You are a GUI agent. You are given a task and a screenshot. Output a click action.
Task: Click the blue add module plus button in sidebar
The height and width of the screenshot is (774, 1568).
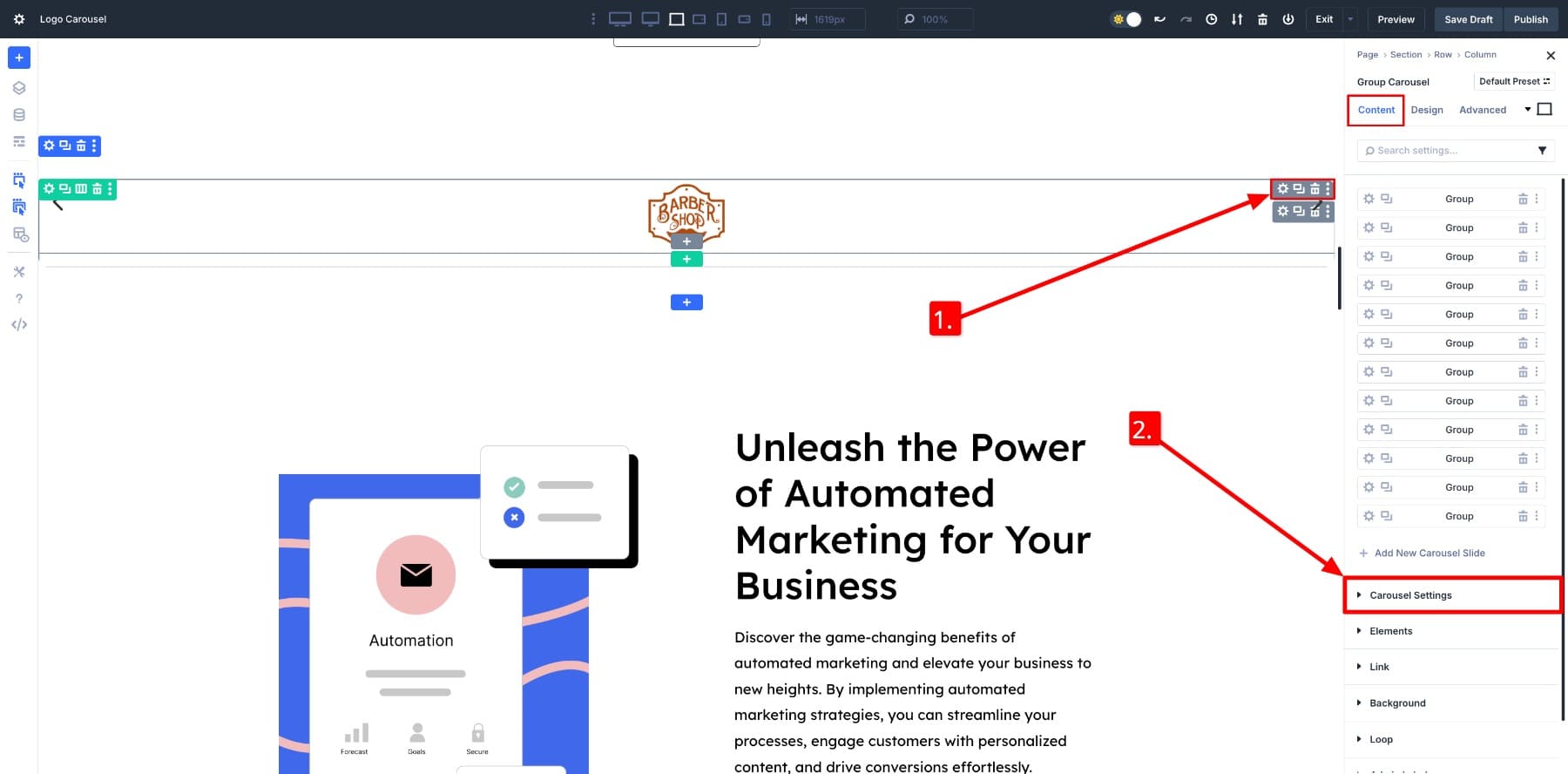pyautogui.click(x=19, y=58)
